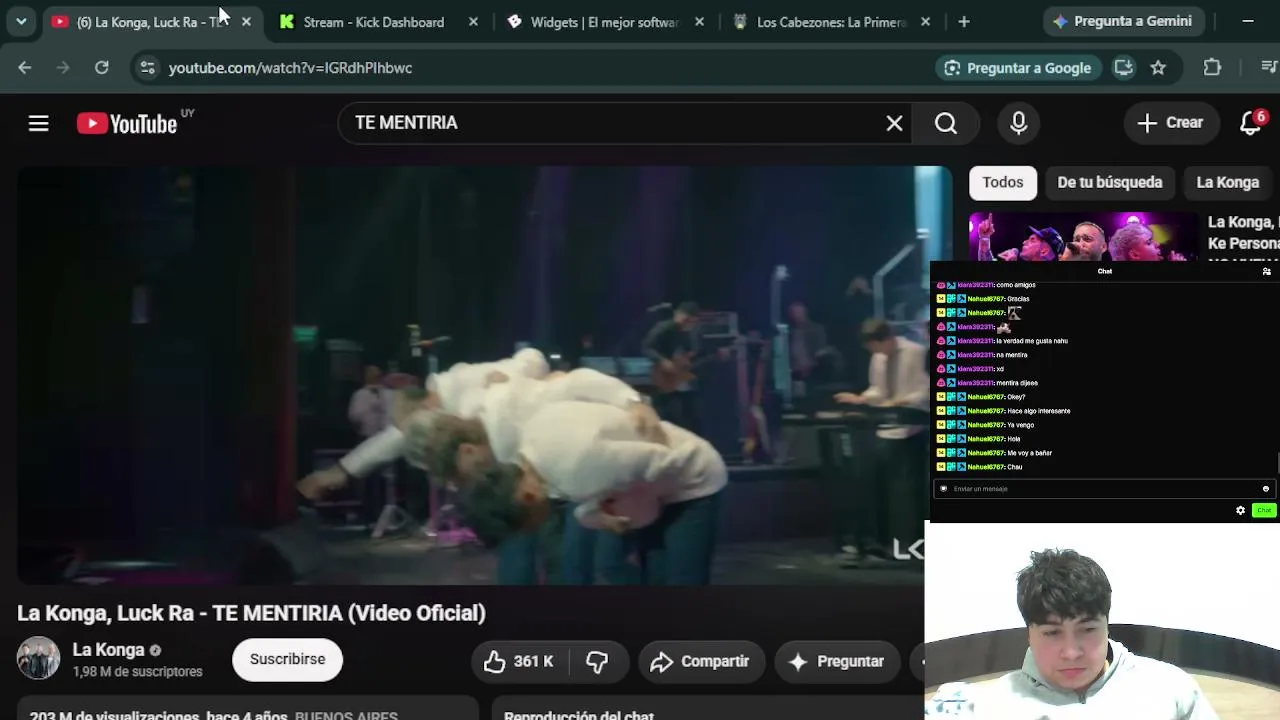Go back with the browser back arrow

[x=25, y=68]
